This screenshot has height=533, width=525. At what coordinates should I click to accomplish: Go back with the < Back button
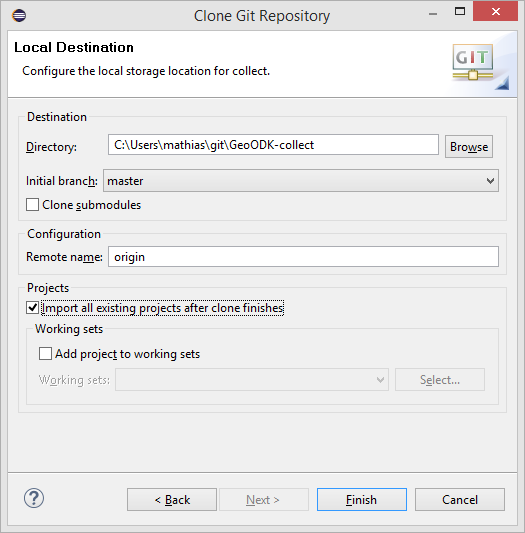pyautogui.click(x=172, y=499)
